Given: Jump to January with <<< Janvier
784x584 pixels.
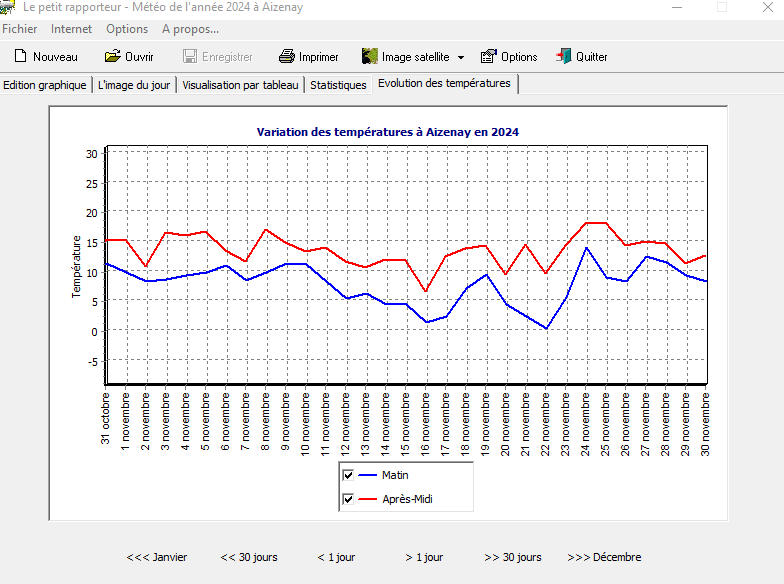Looking at the screenshot, I should (x=156, y=557).
